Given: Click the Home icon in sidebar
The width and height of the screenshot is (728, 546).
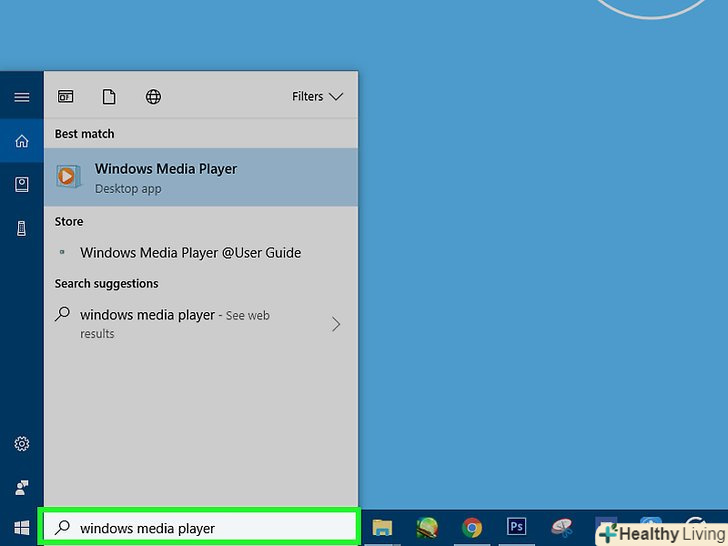Looking at the screenshot, I should coord(21,141).
